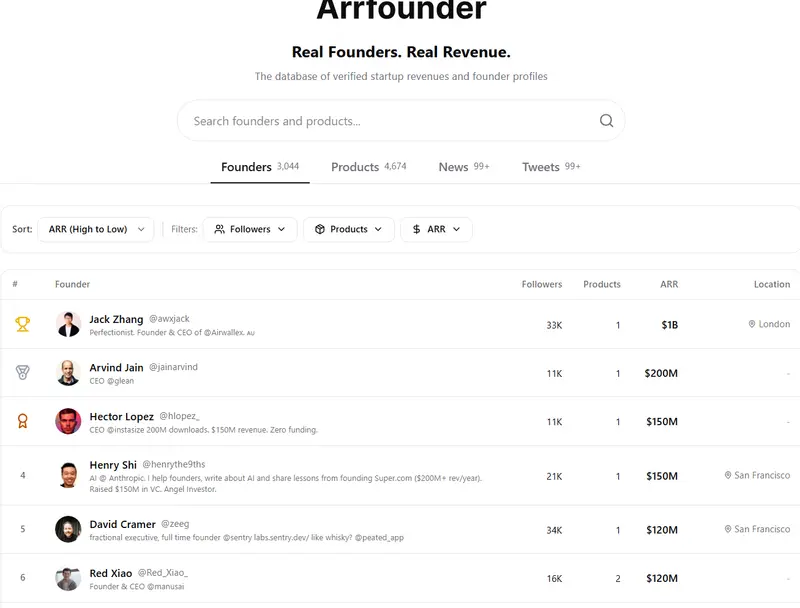800x608 pixels.
Task: Click David Cramer's $120M ARR value
Action: pos(662,530)
